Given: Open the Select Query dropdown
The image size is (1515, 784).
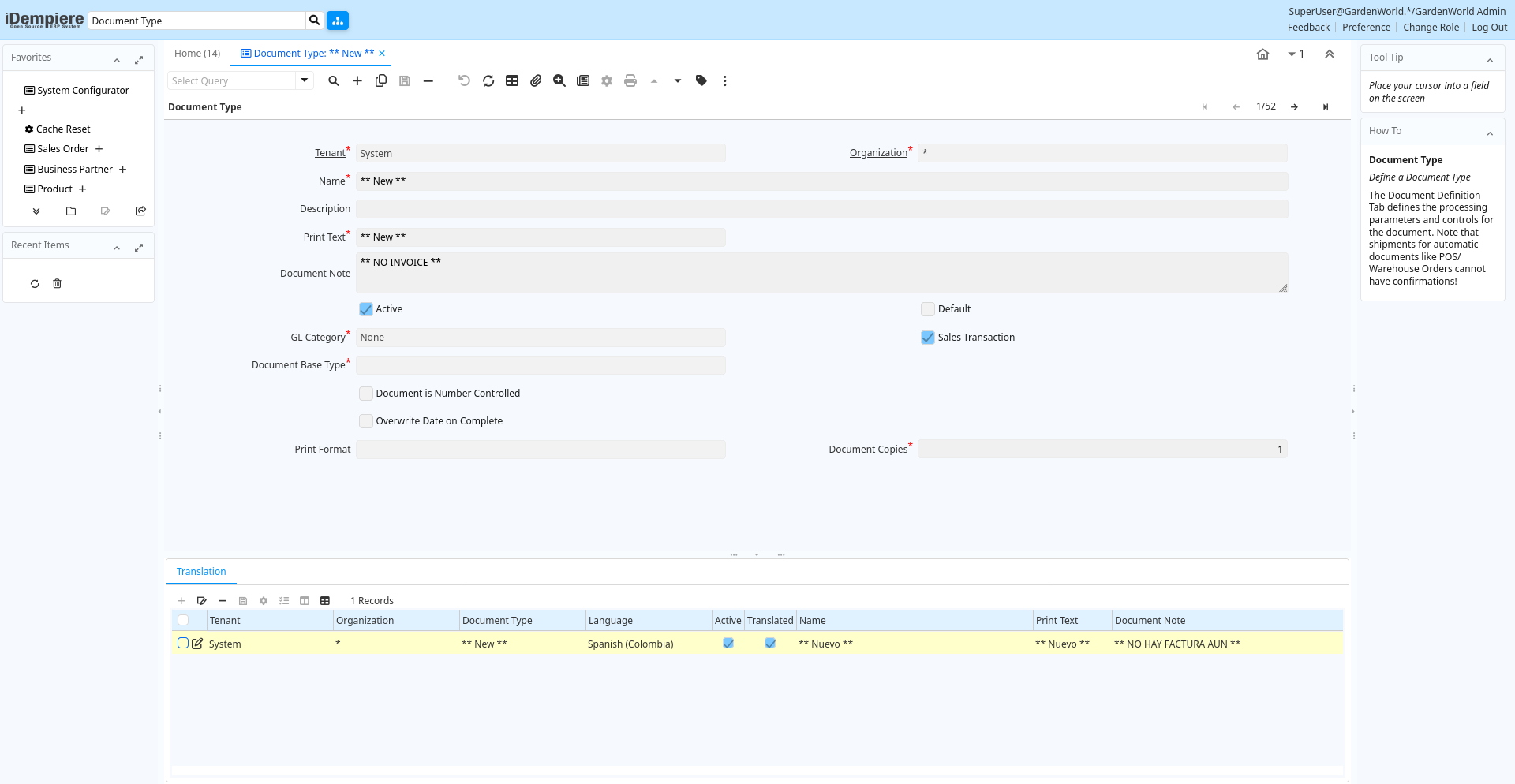Looking at the screenshot, I should (304, 80).
